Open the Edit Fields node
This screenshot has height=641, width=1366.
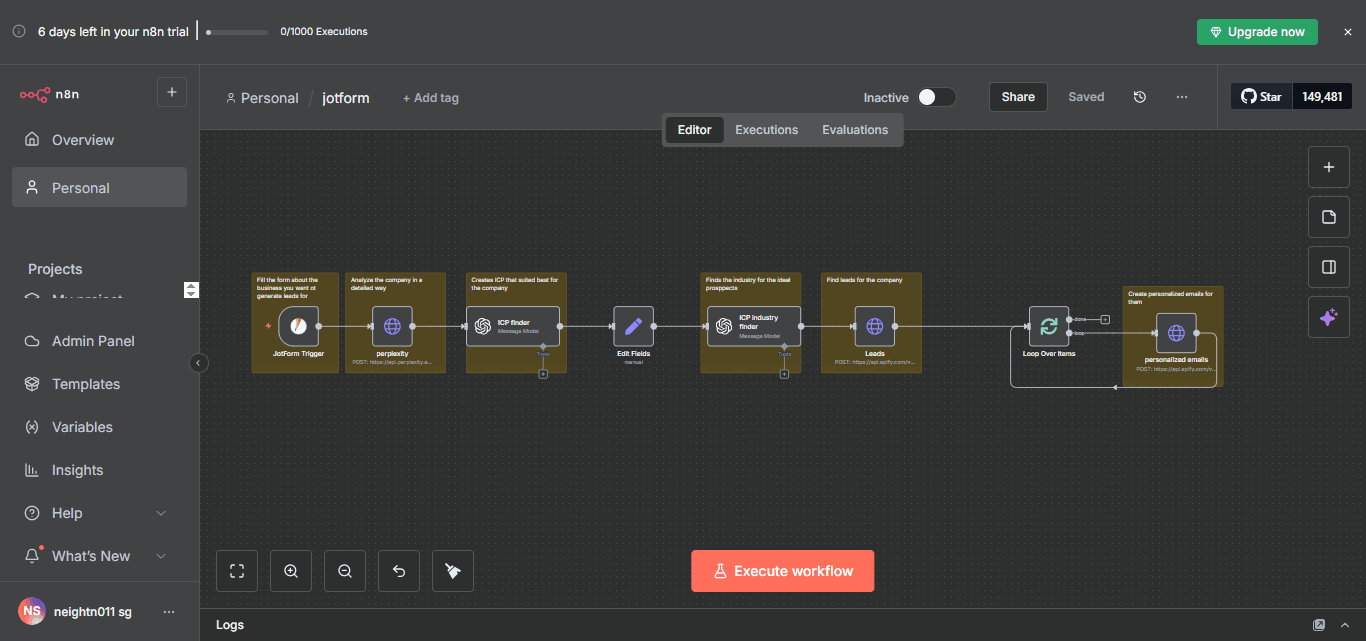pos(633,325)
